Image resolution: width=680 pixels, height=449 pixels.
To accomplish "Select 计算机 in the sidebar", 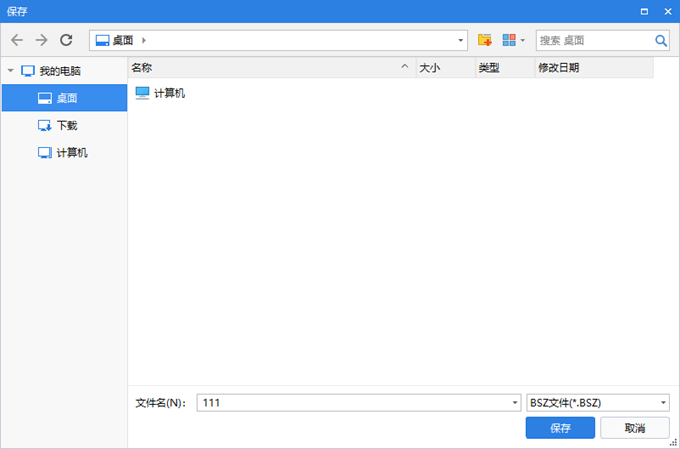I will click(71, 153).
